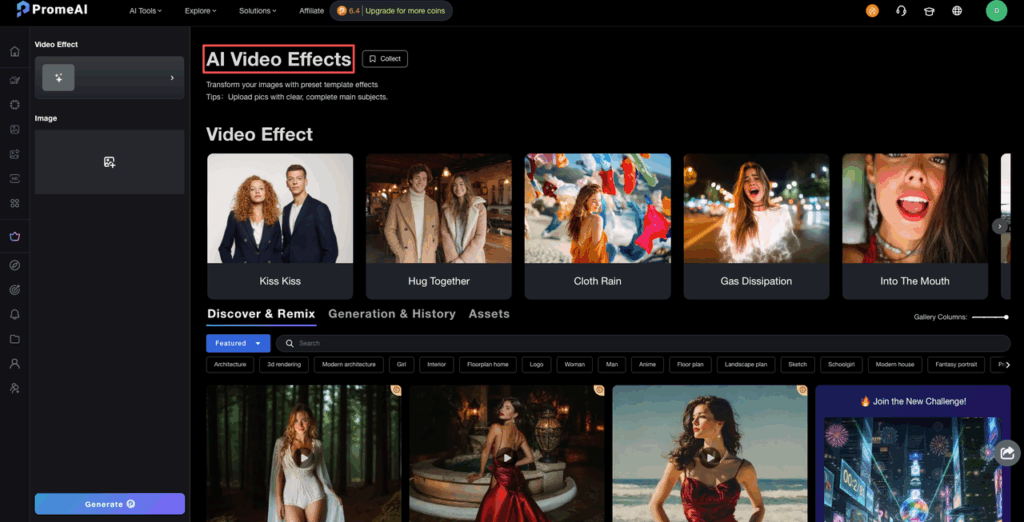
Task: Select the Anime tag
Action: tap(647, 365)
